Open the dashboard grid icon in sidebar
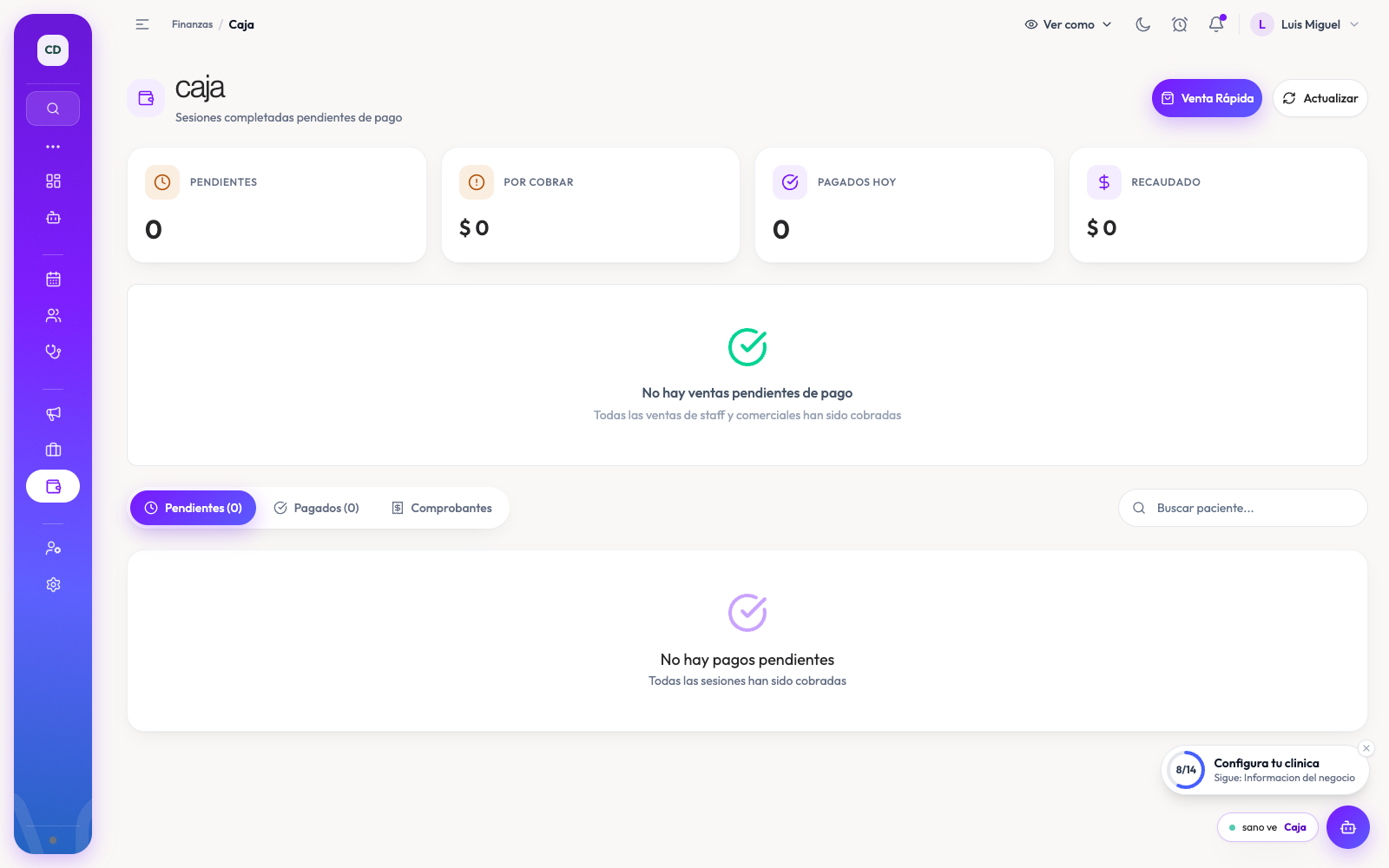Viewport: 1389px width, 868px height. point(53,181)
